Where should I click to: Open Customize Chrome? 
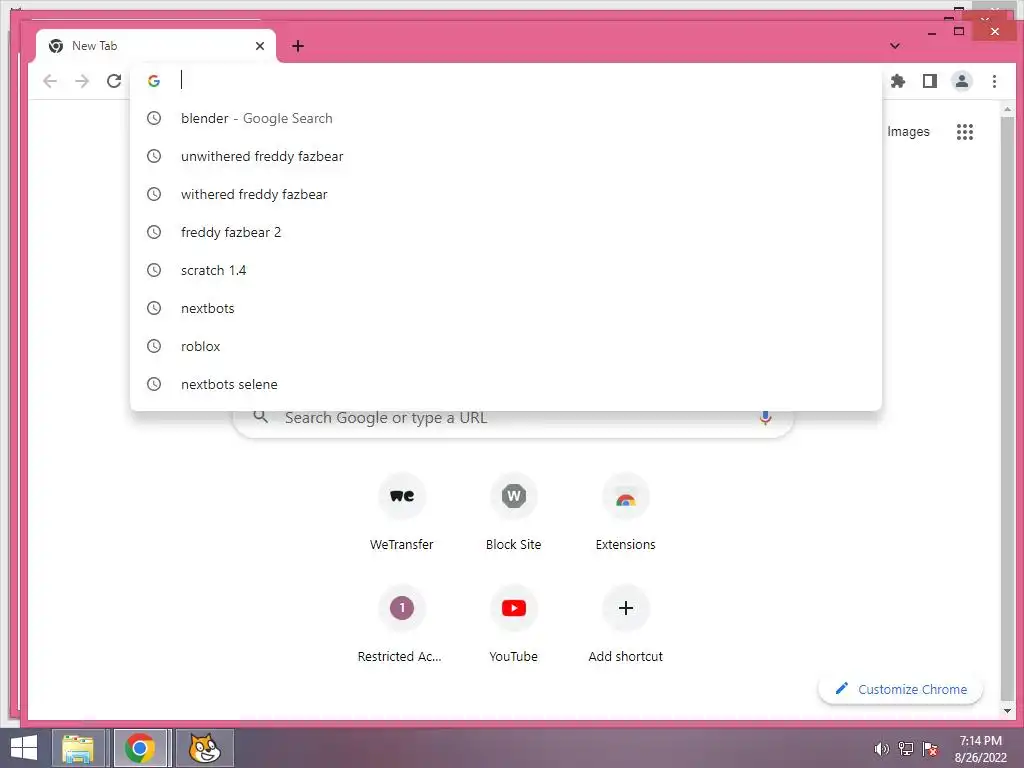coord(900,689)
